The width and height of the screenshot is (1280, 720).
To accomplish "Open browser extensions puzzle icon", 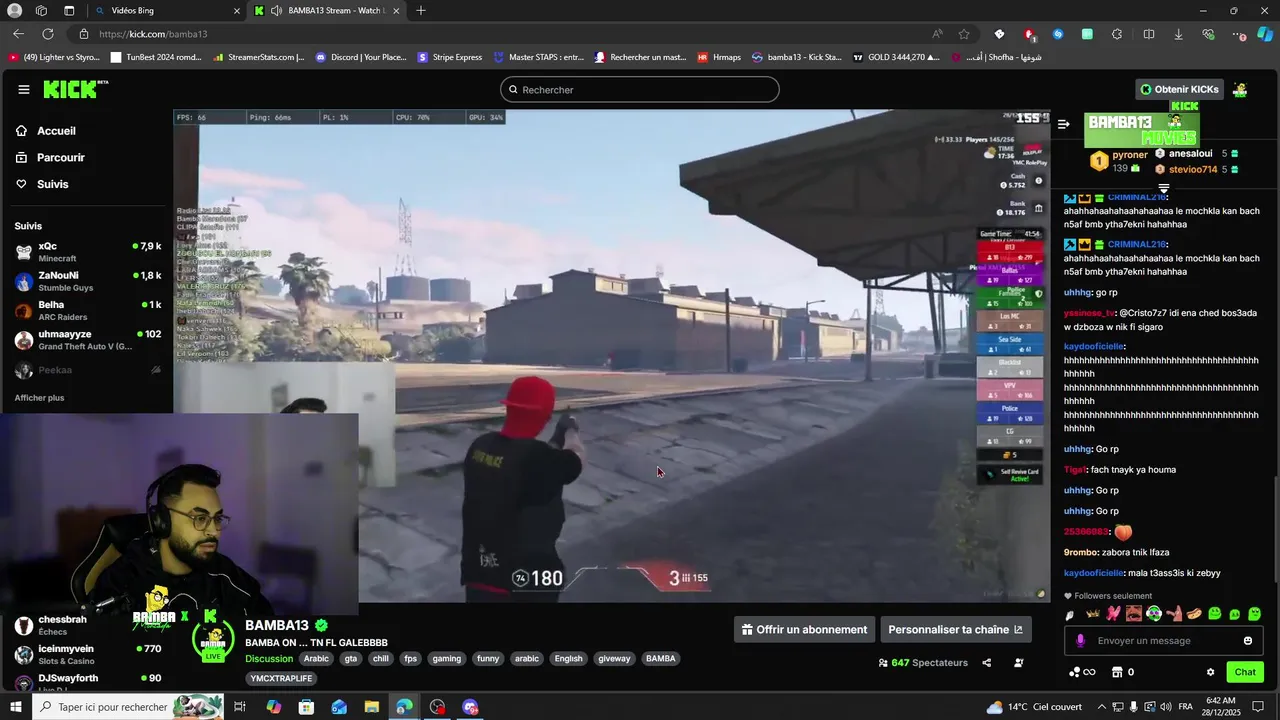I will tap(1117, 34).
